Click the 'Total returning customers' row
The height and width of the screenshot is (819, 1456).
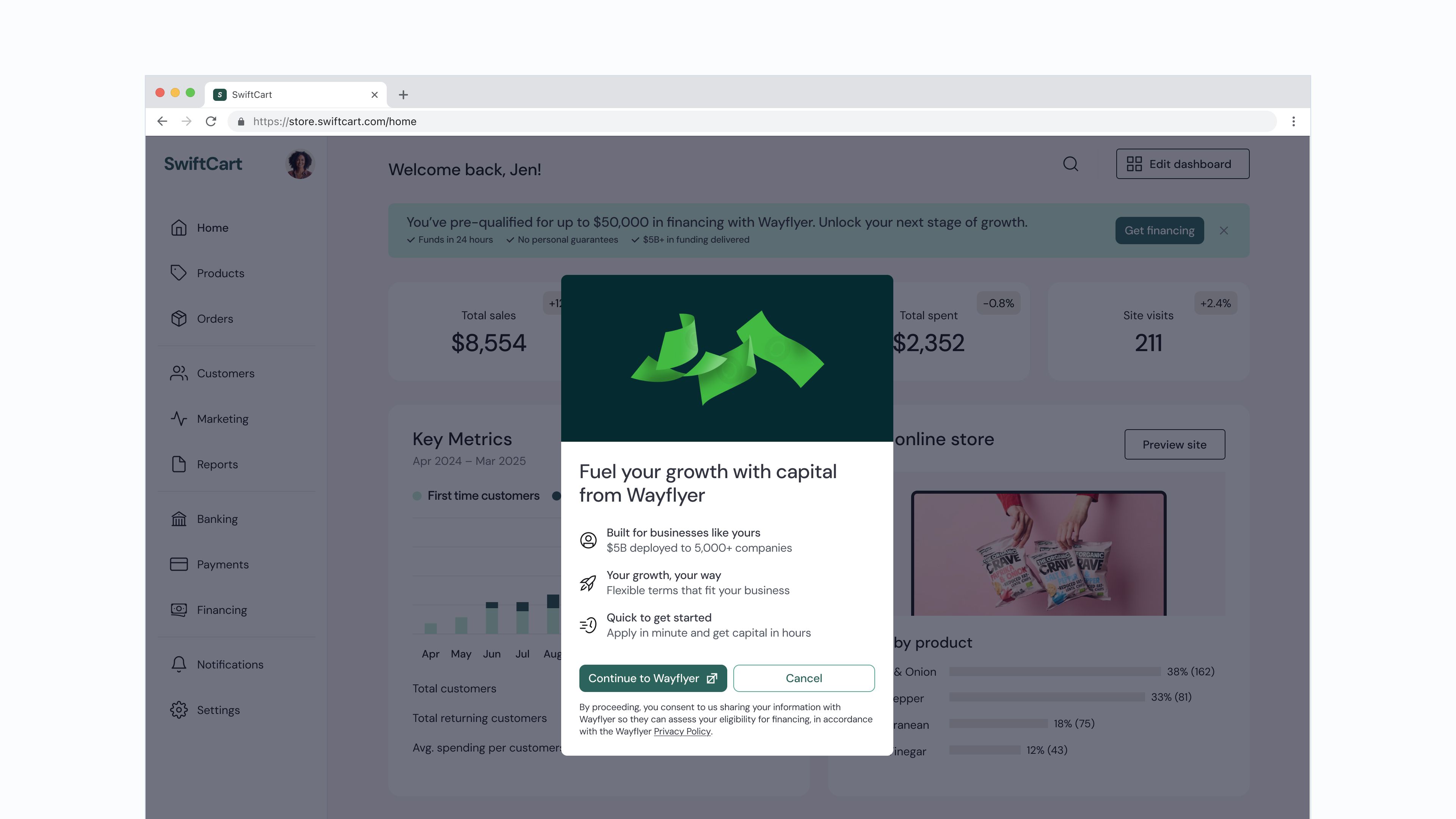coord(479,718)
